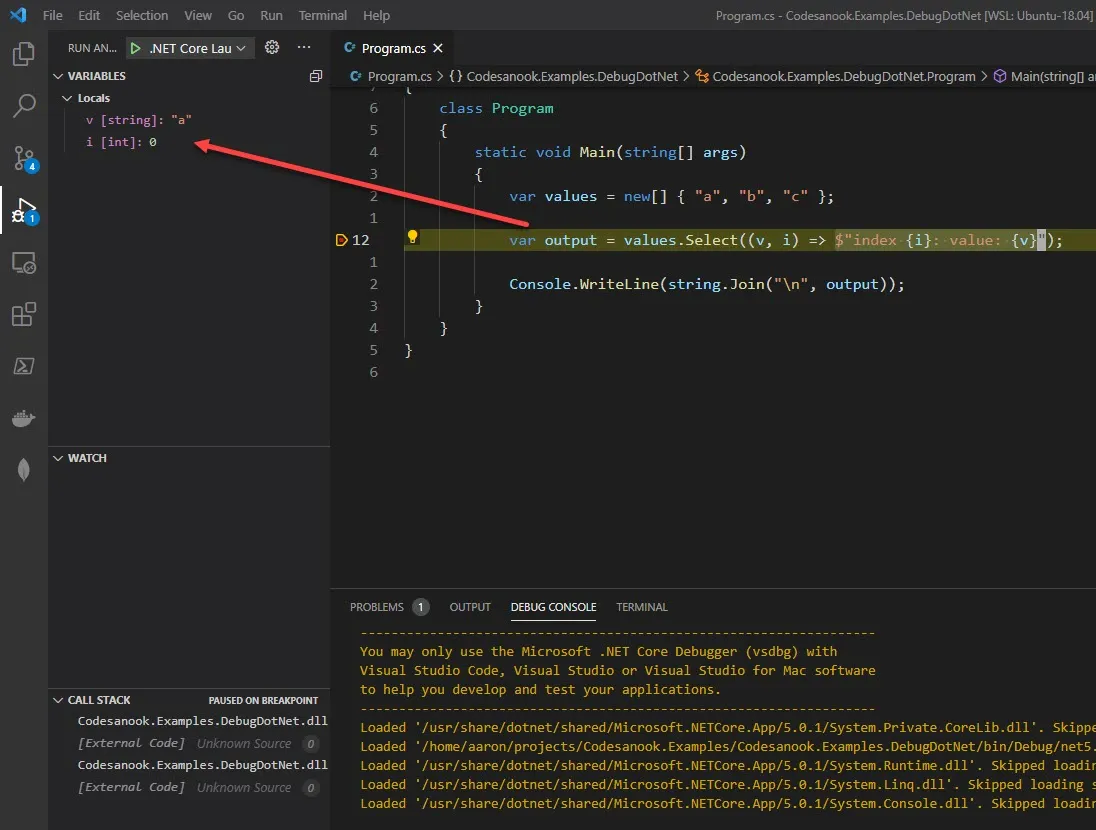Click 'class Program' in the editor

496,108
